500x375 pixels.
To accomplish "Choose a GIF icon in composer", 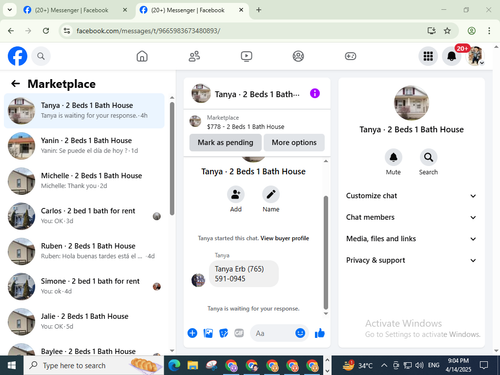I will pos(239,333).
